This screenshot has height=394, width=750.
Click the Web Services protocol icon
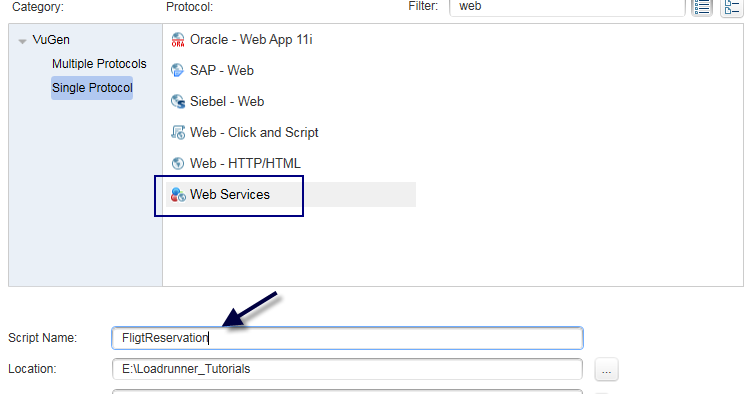pos(178,195)
